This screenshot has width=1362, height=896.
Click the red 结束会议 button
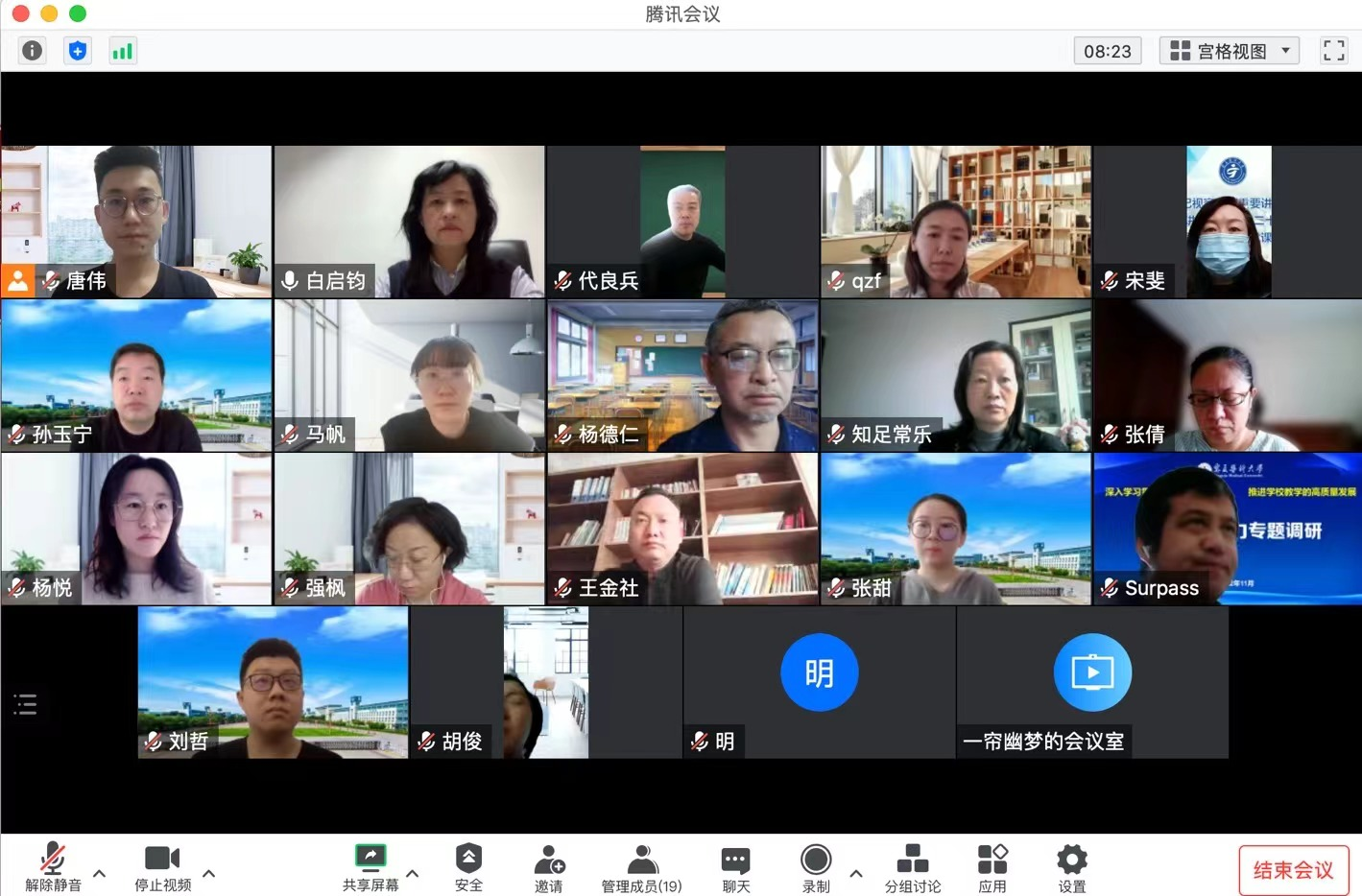1293,870
